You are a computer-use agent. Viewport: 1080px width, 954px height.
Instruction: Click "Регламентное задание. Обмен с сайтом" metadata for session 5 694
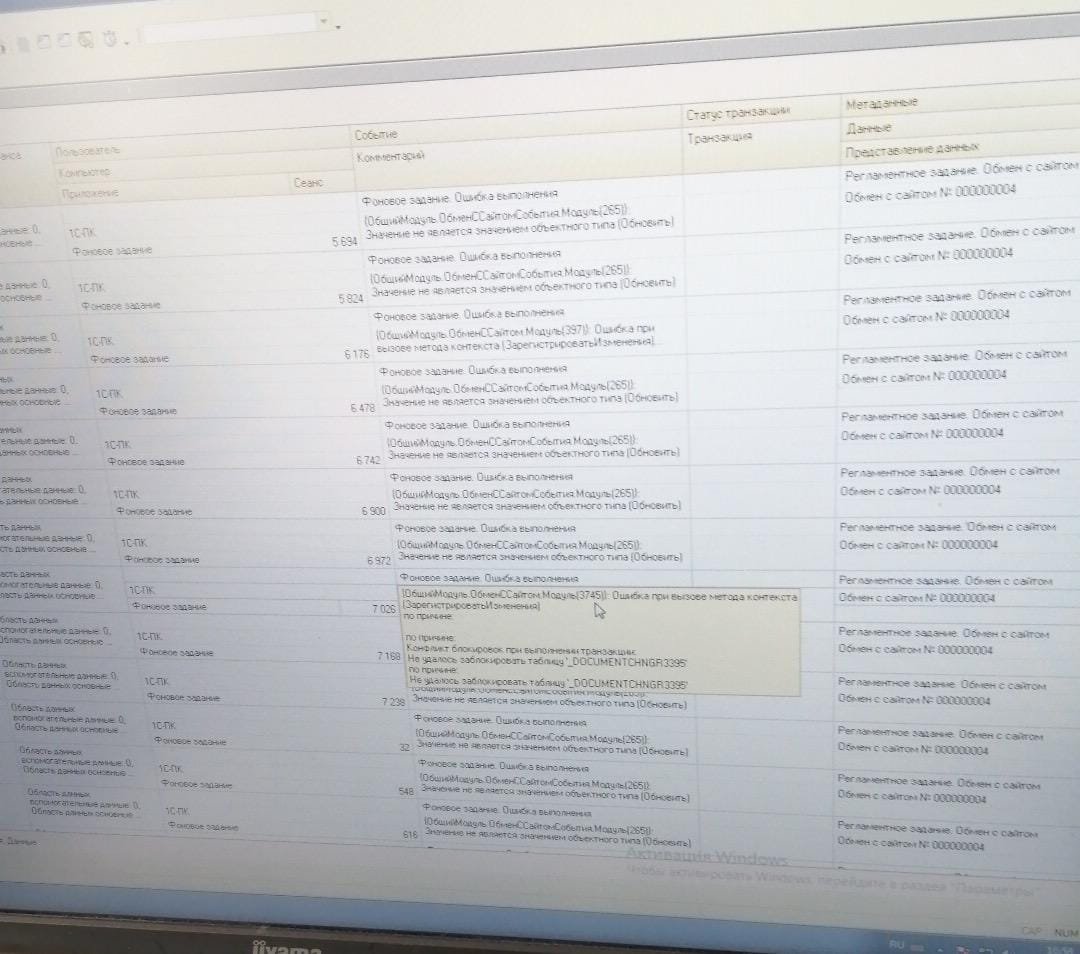pyautogui.click(x=962, y=170)
